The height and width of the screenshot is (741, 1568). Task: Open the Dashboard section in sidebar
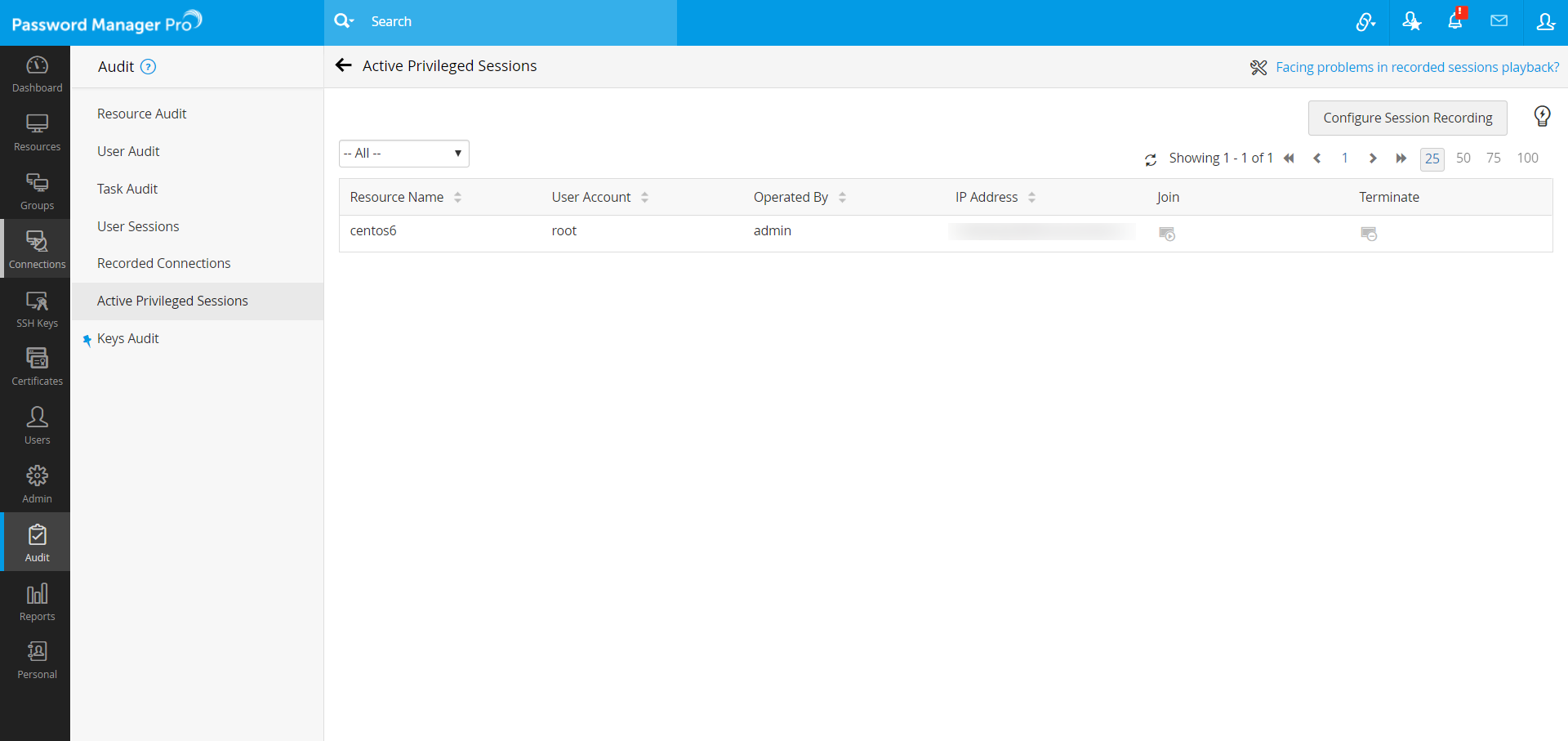[x=37, y=74]
